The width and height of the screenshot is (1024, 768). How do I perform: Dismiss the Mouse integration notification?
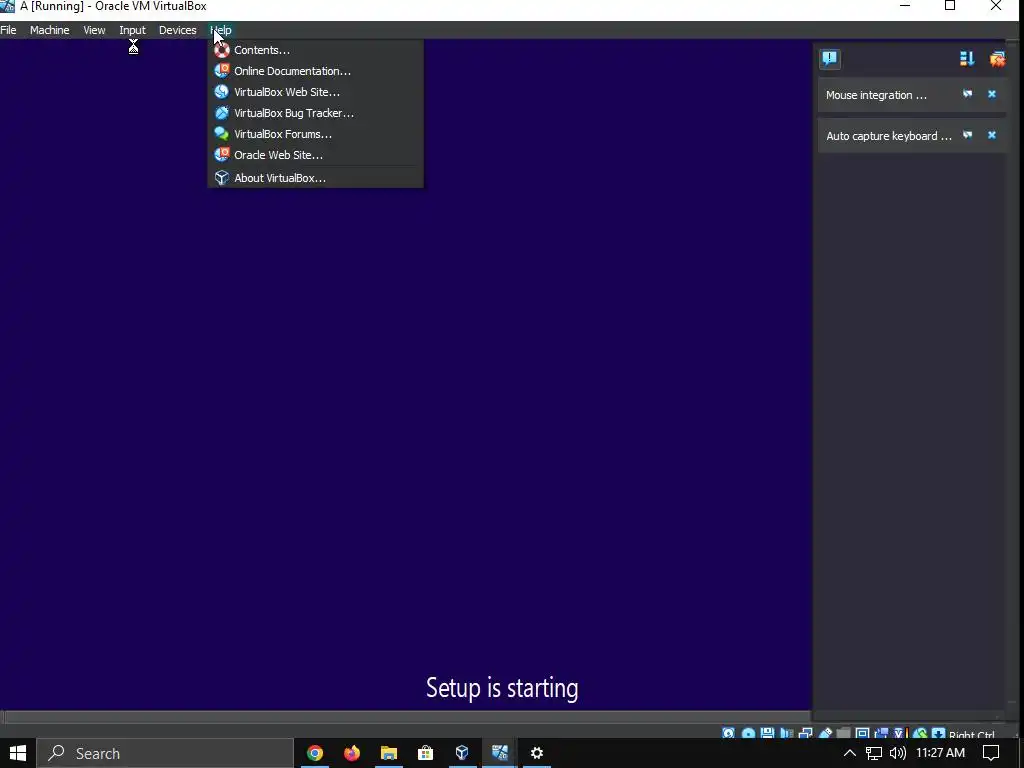click(992, 94)
